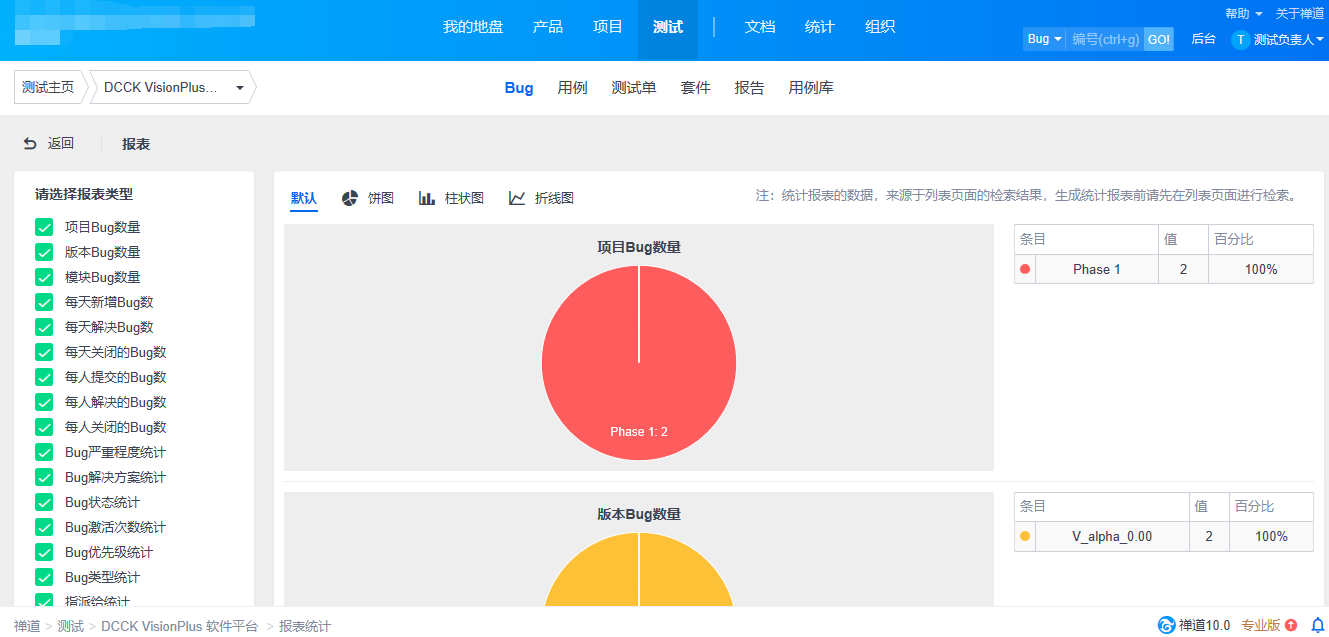Select the pie chart icon
Screen dimensions: 1329x637
[x=350, y=198]
